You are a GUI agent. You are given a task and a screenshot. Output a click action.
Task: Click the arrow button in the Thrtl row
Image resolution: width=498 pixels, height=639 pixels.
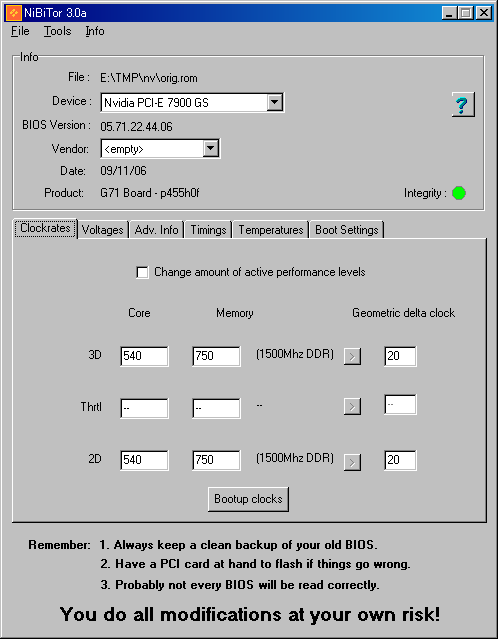point(352,406)
